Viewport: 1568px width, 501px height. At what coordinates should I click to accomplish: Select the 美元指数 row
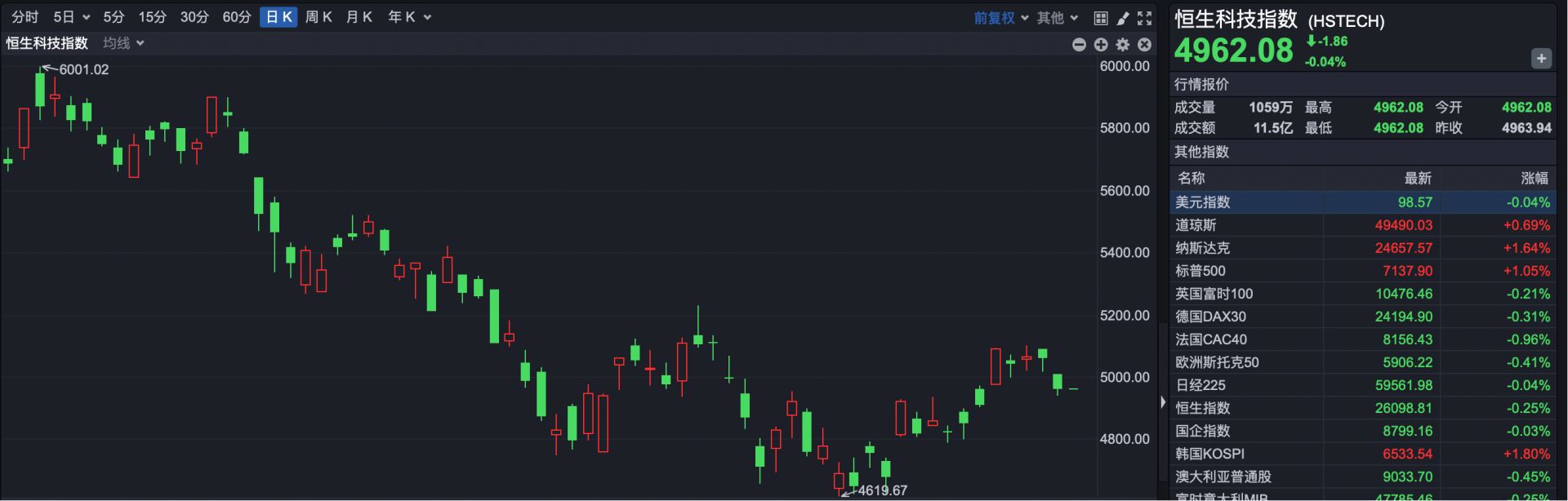click(1362, 202)
